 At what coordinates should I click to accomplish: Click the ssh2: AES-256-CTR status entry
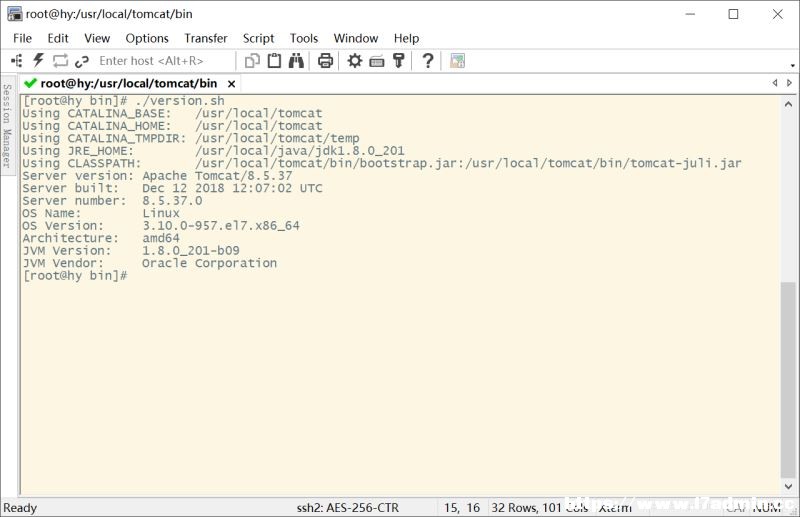[347, 508]
